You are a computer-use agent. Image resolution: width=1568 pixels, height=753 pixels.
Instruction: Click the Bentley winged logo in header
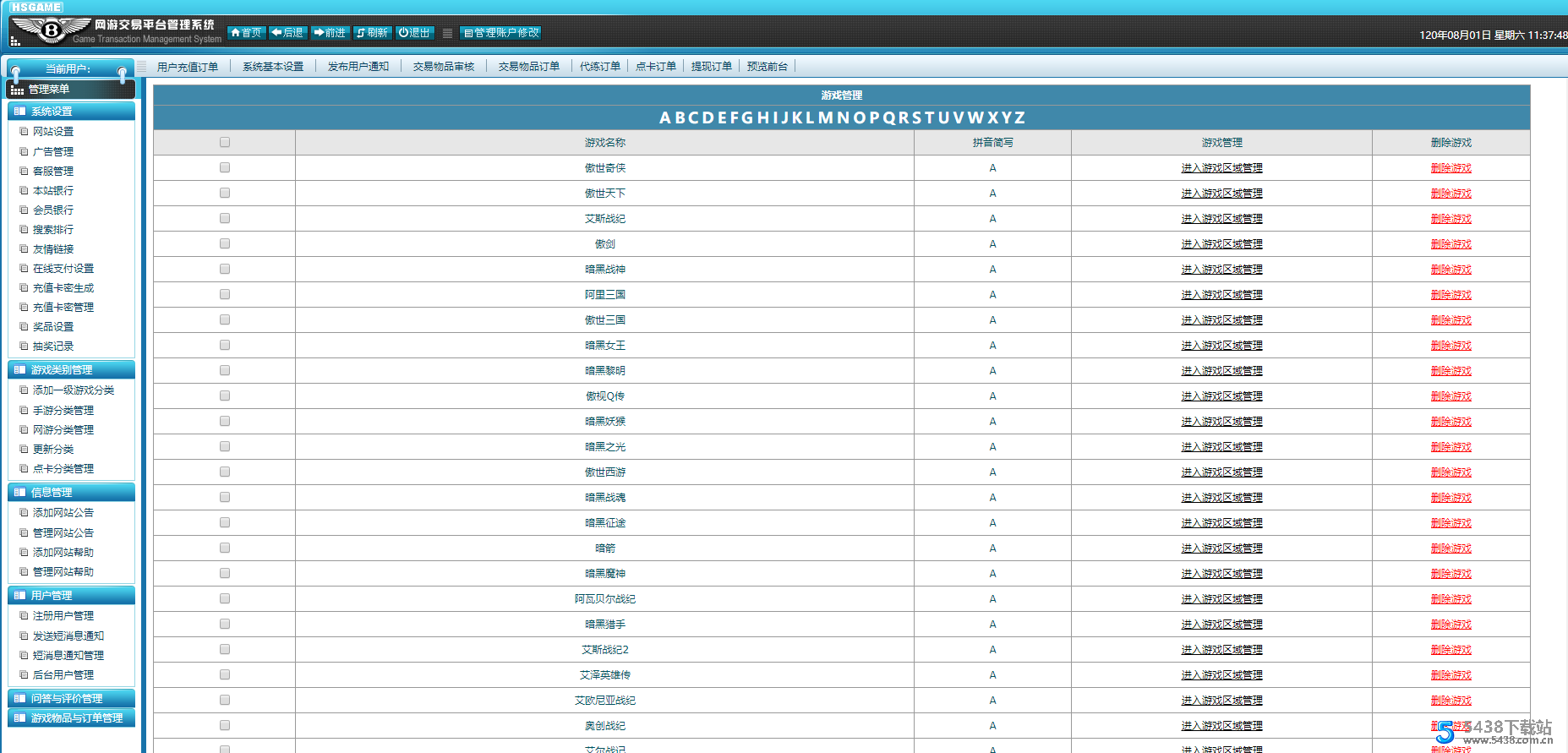click(52, 30)
